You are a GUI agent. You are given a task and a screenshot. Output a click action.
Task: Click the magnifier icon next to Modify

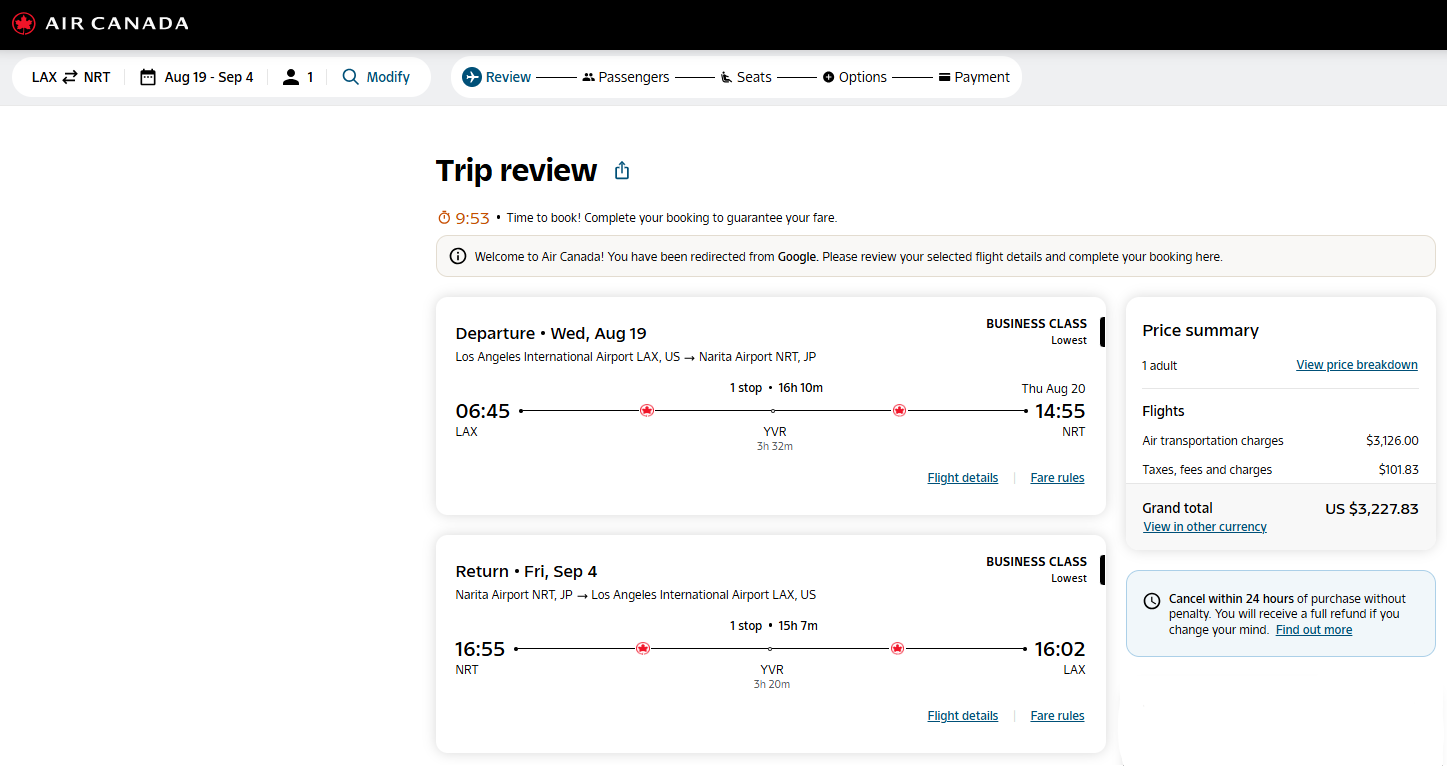(x=350, y=77)
